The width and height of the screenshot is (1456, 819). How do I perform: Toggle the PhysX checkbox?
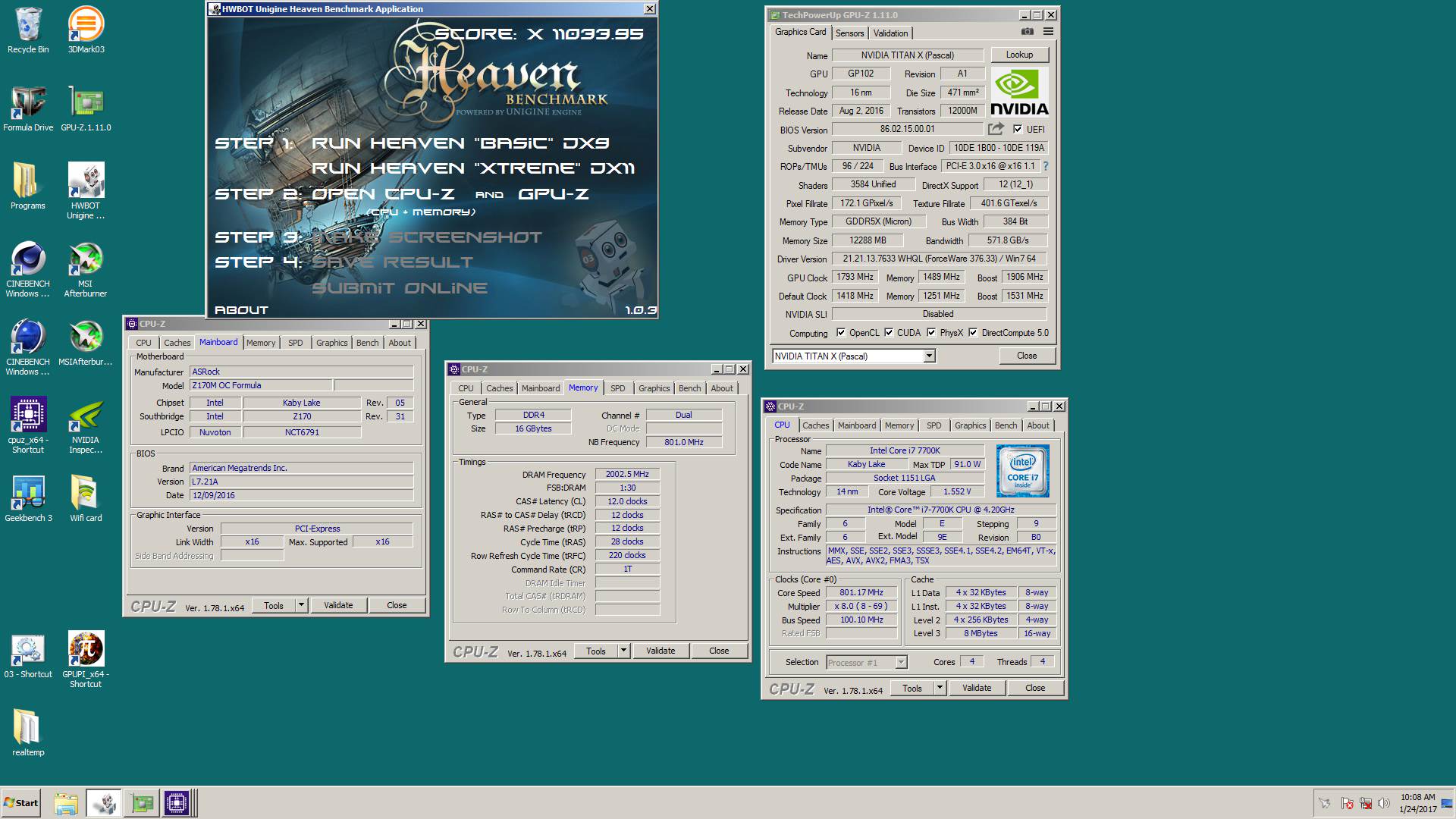click(930, 332)
